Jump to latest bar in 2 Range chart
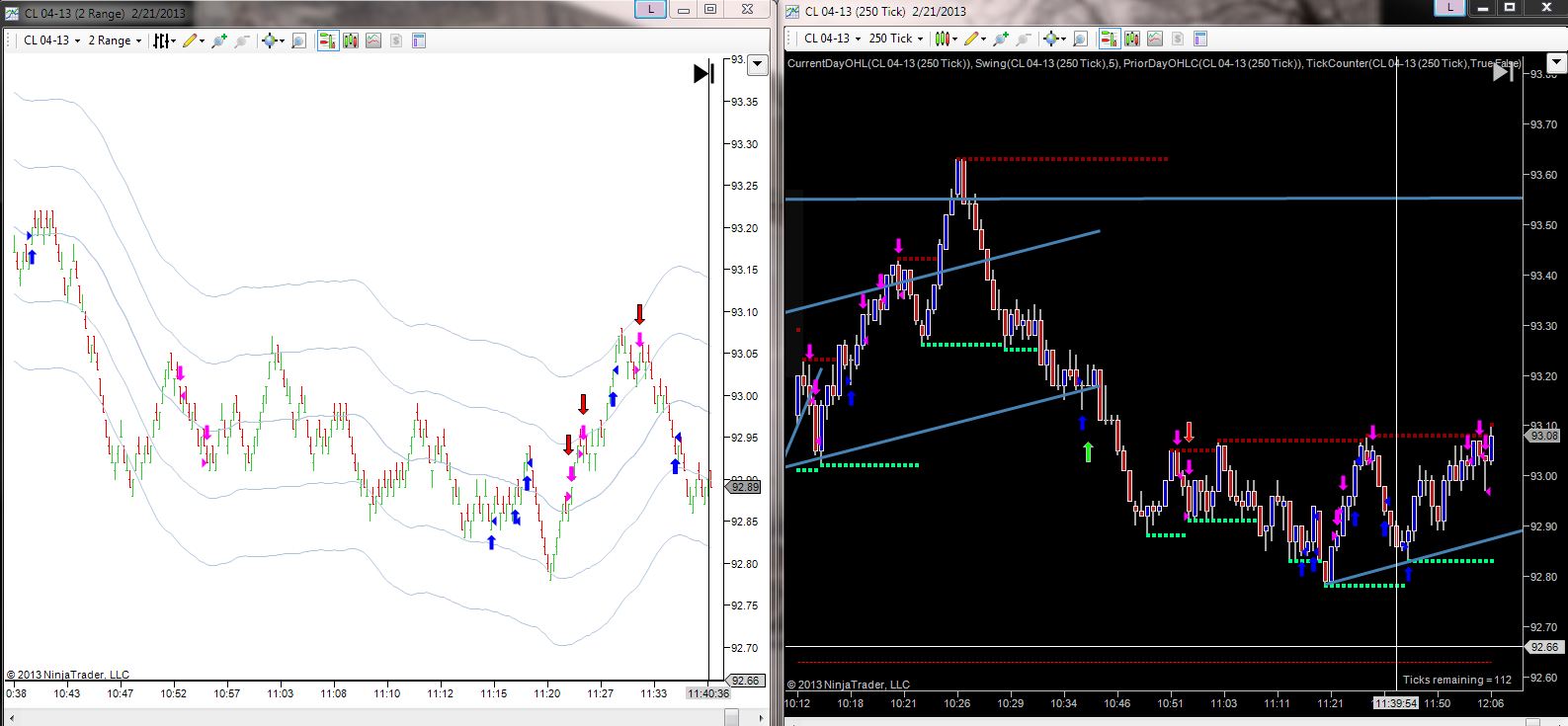Viewport: 1568px width, 726px height. 703,73
